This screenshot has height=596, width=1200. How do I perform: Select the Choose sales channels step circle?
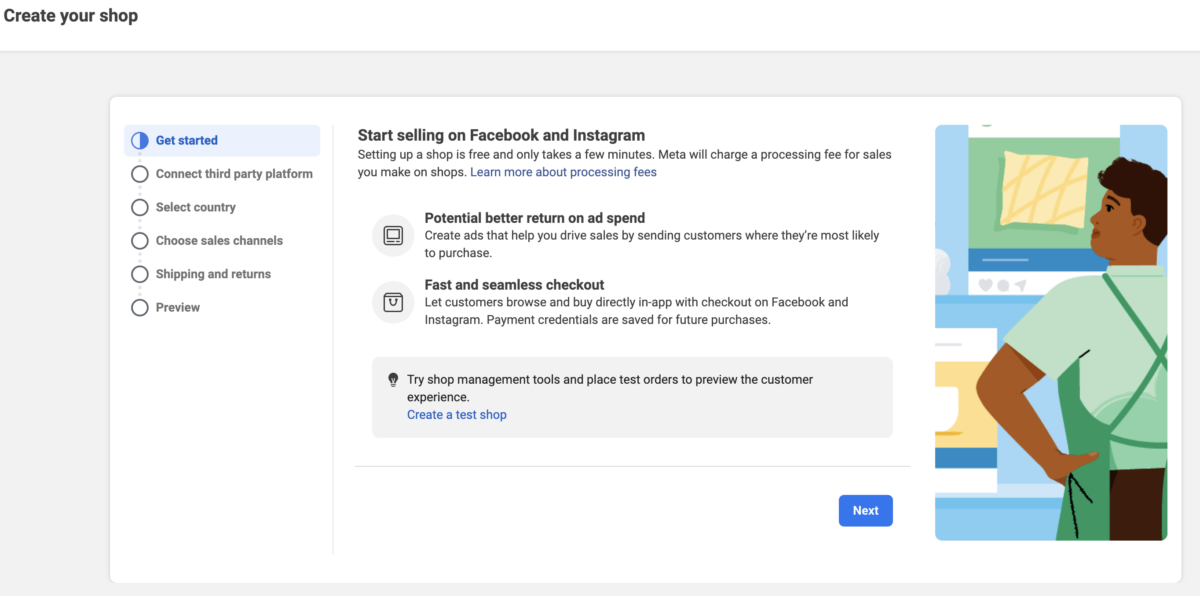(x=140, y=241)
